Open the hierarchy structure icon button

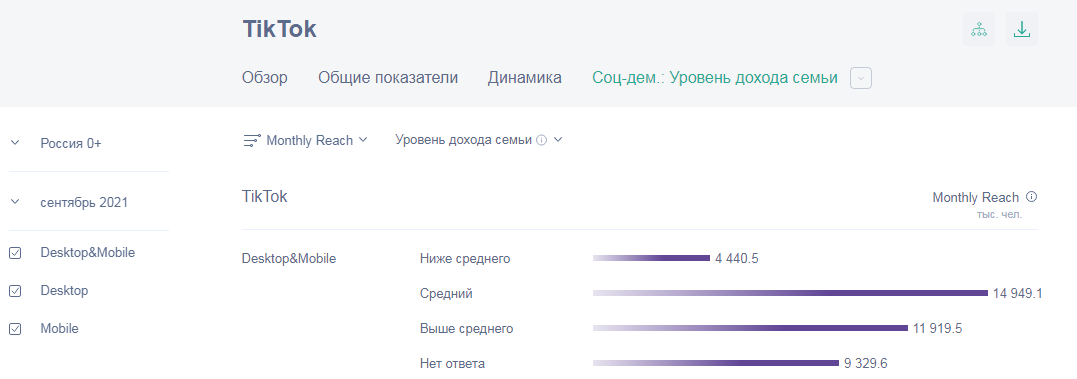[978, 30]
